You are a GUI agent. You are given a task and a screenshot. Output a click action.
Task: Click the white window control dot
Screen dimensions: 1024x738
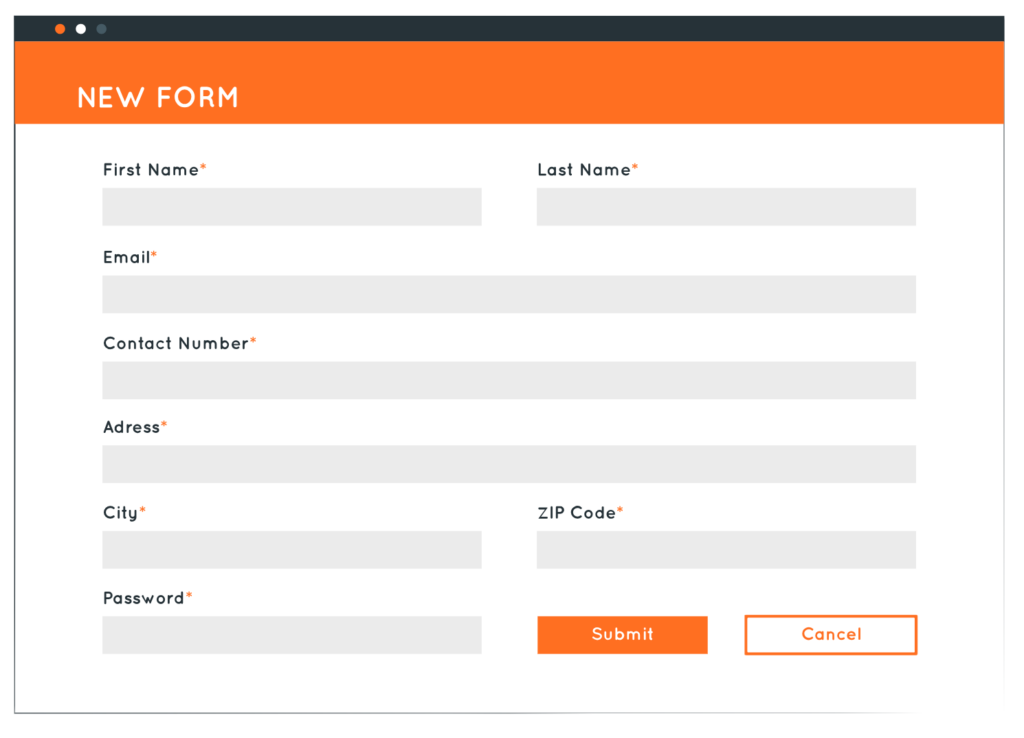click(80, 28)
